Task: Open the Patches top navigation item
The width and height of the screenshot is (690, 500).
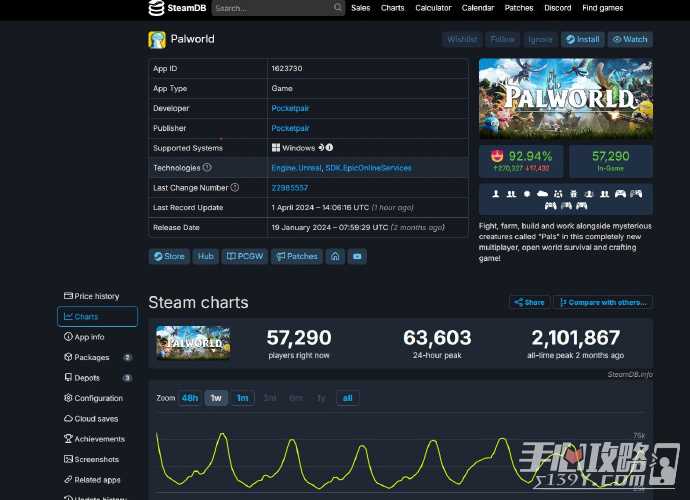Action: pos(519,8)
